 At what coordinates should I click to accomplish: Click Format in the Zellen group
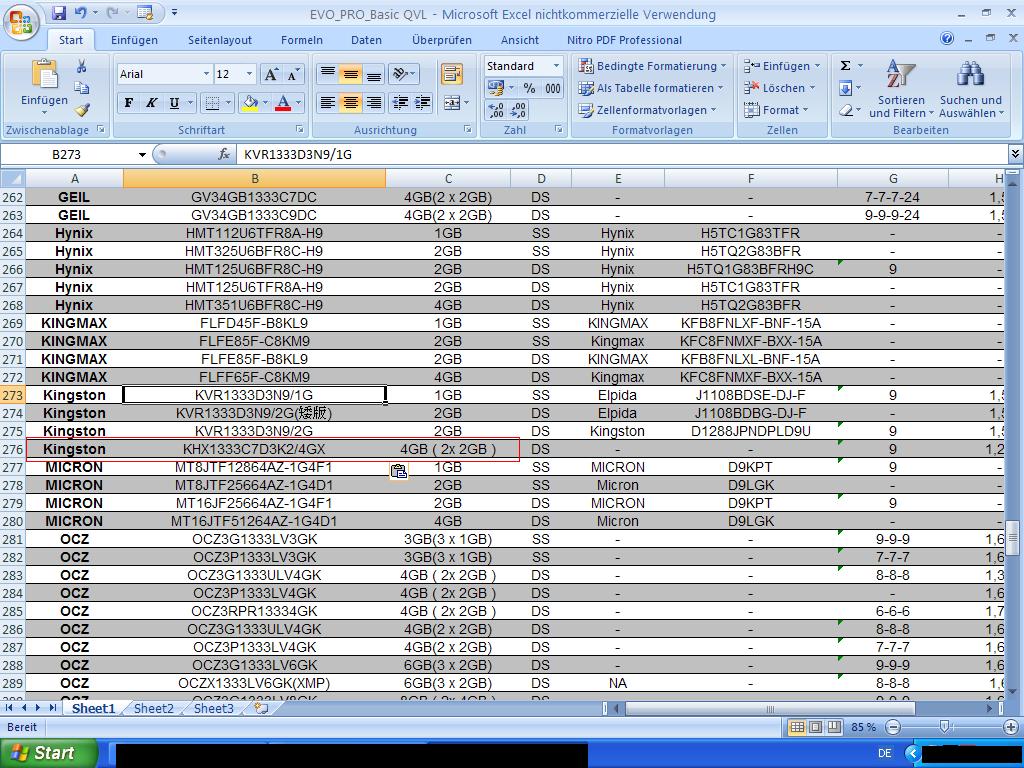click(x=776, y=110)
